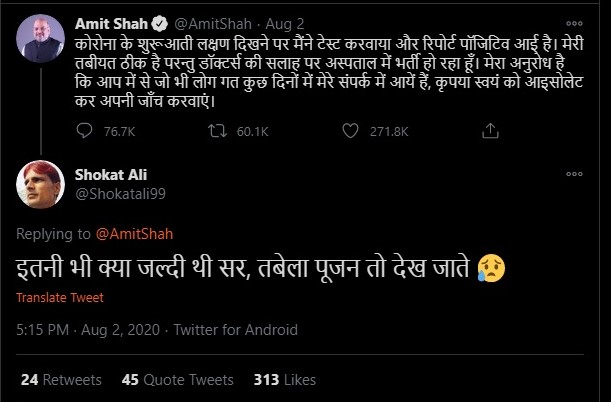The height and width of the screenshot is (402, 611).
Task: Click Translate Tweet
Action: [x=61, y=298]
